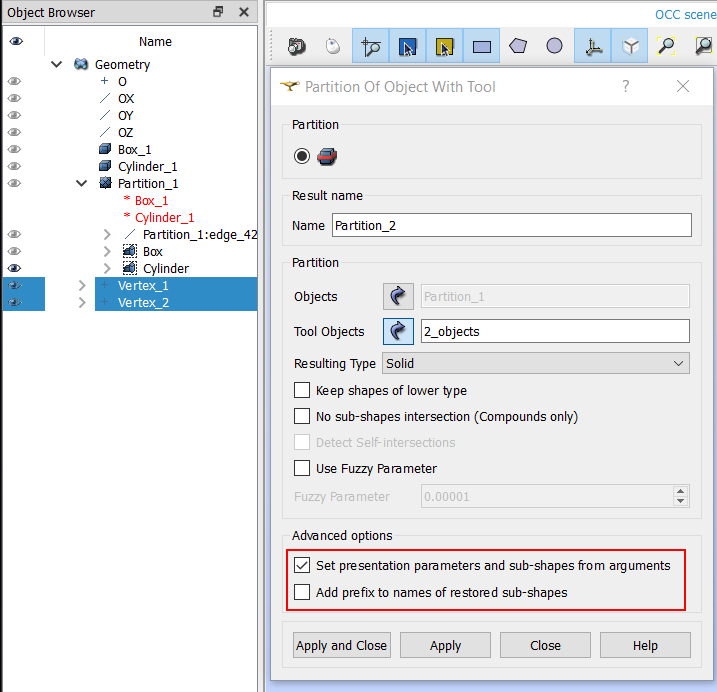Switch to the OCC scene tab
The height and width of the screenshot is (692, 717).
pyautogui.click(x=685, y=15)
